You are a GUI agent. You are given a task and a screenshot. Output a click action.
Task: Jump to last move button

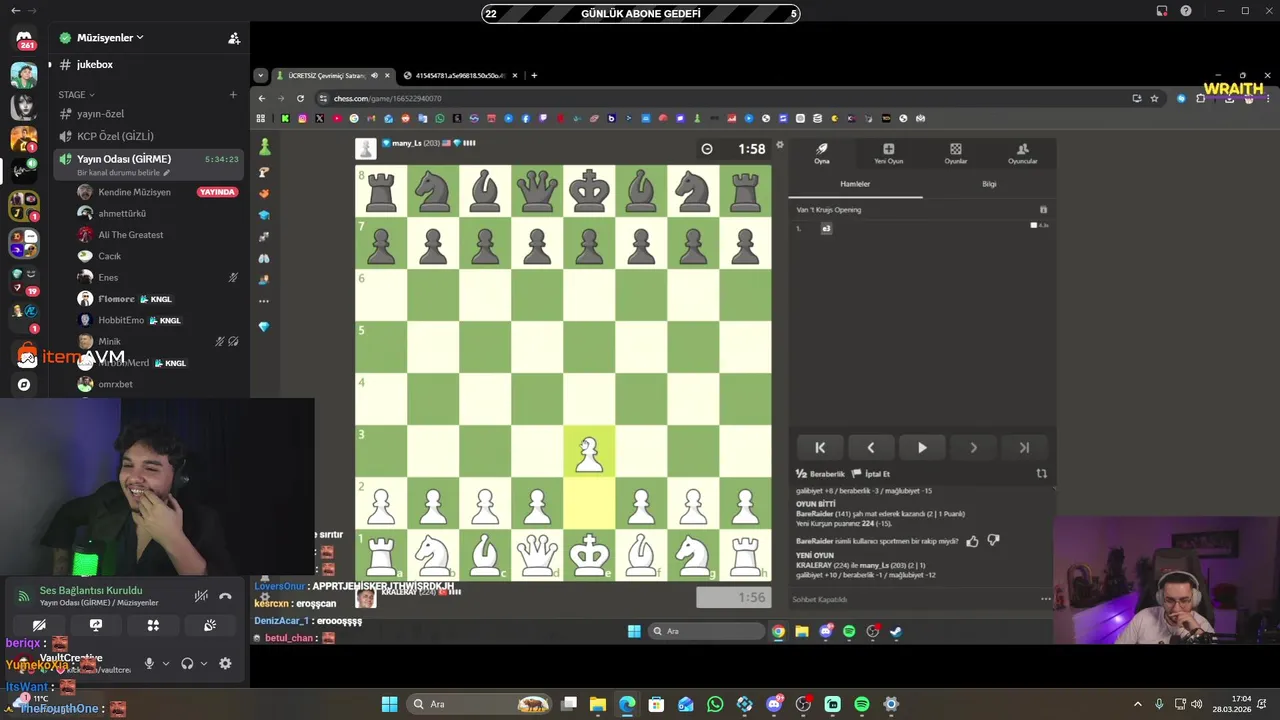pyautogui.click(x=1024, y=448)
